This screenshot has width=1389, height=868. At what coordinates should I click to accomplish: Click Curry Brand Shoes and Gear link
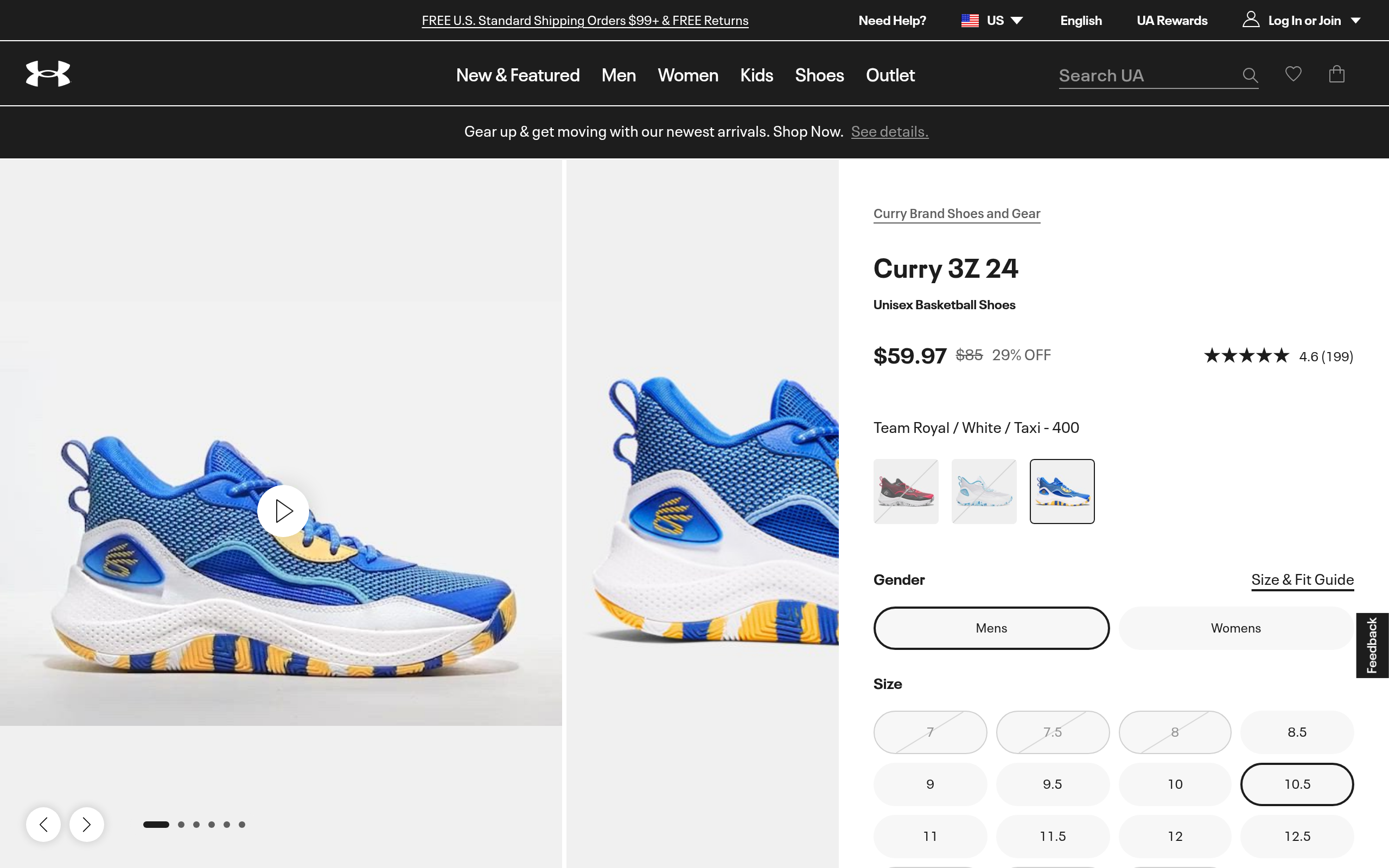956,214
